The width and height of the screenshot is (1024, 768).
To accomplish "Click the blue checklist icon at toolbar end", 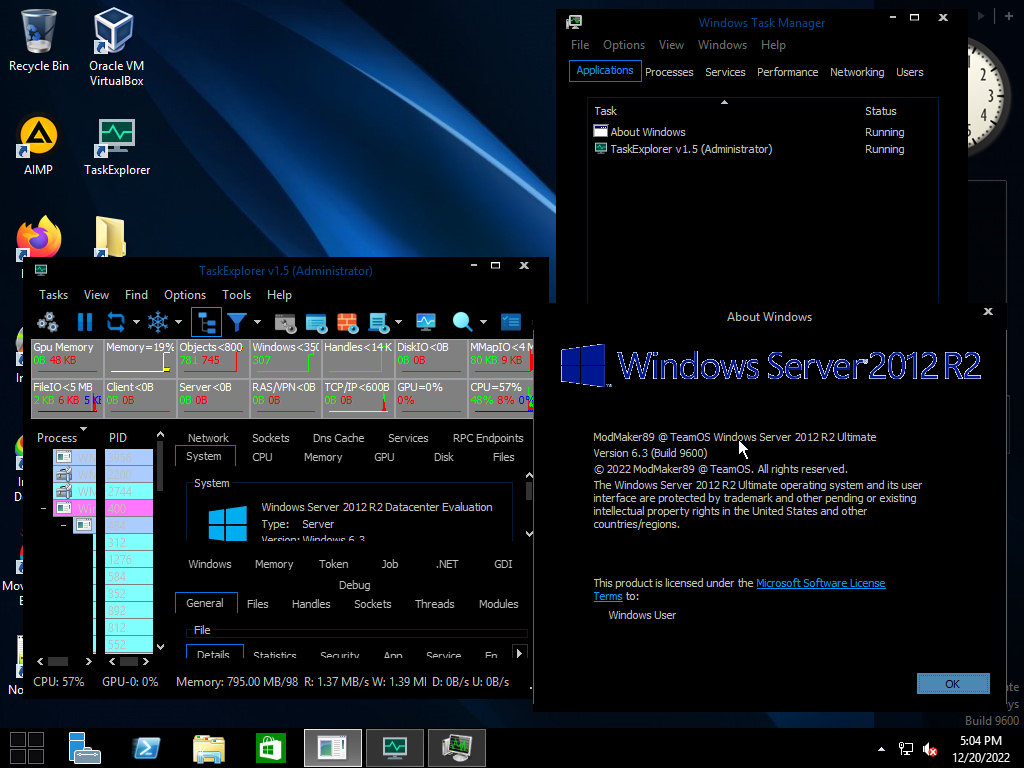I will [x=511, y=322].
